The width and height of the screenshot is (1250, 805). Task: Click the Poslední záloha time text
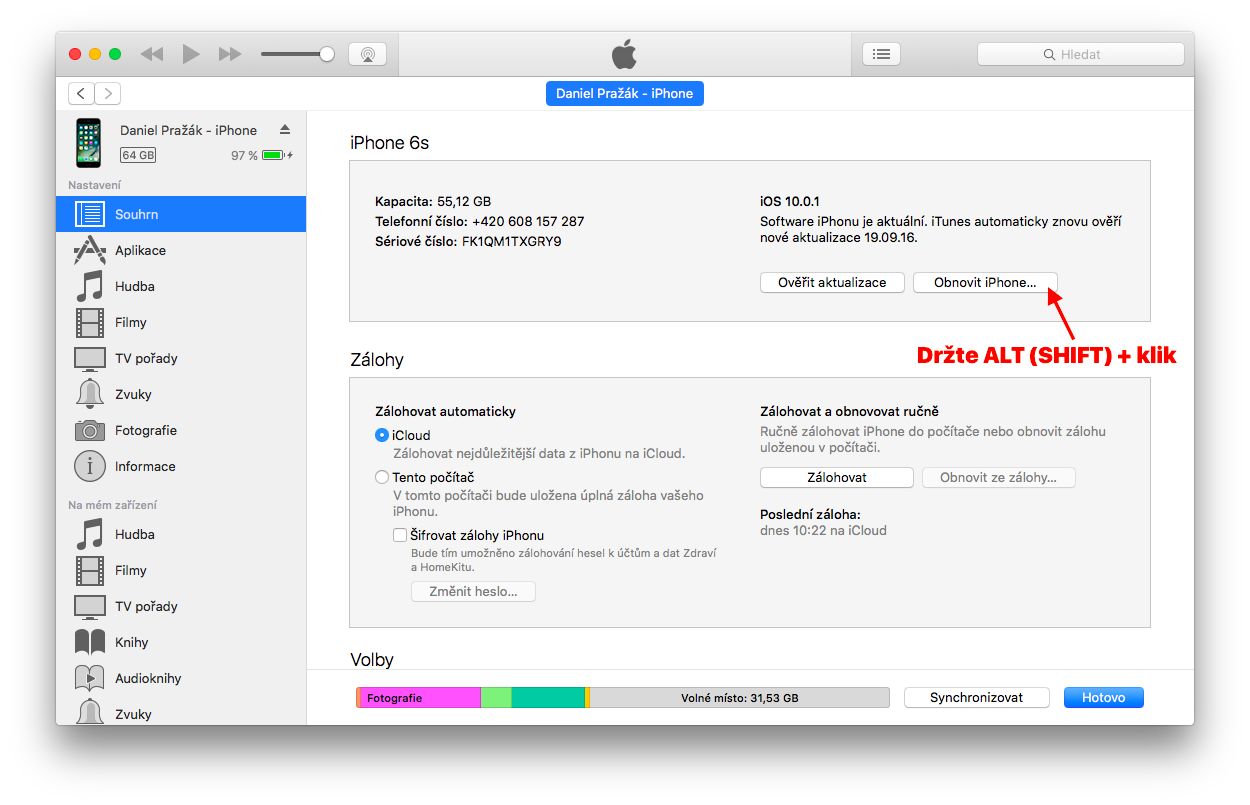[x=823, y=531]
